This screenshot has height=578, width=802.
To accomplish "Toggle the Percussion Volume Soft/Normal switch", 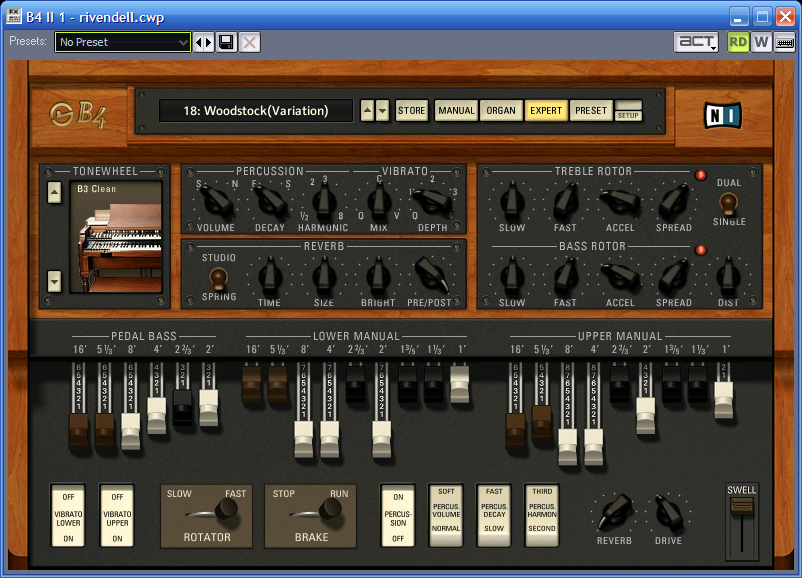I will (x=446, y=516).
